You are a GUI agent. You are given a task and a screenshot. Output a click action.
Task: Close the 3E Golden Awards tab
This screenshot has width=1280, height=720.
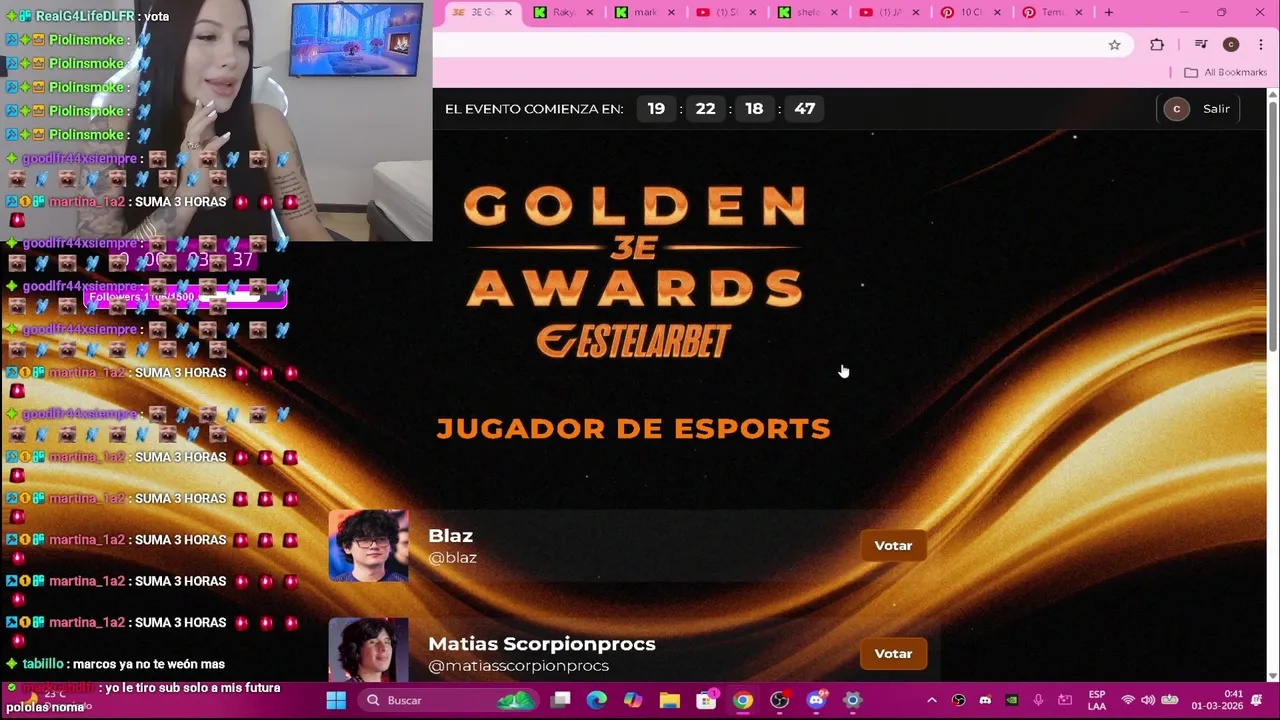508,12
